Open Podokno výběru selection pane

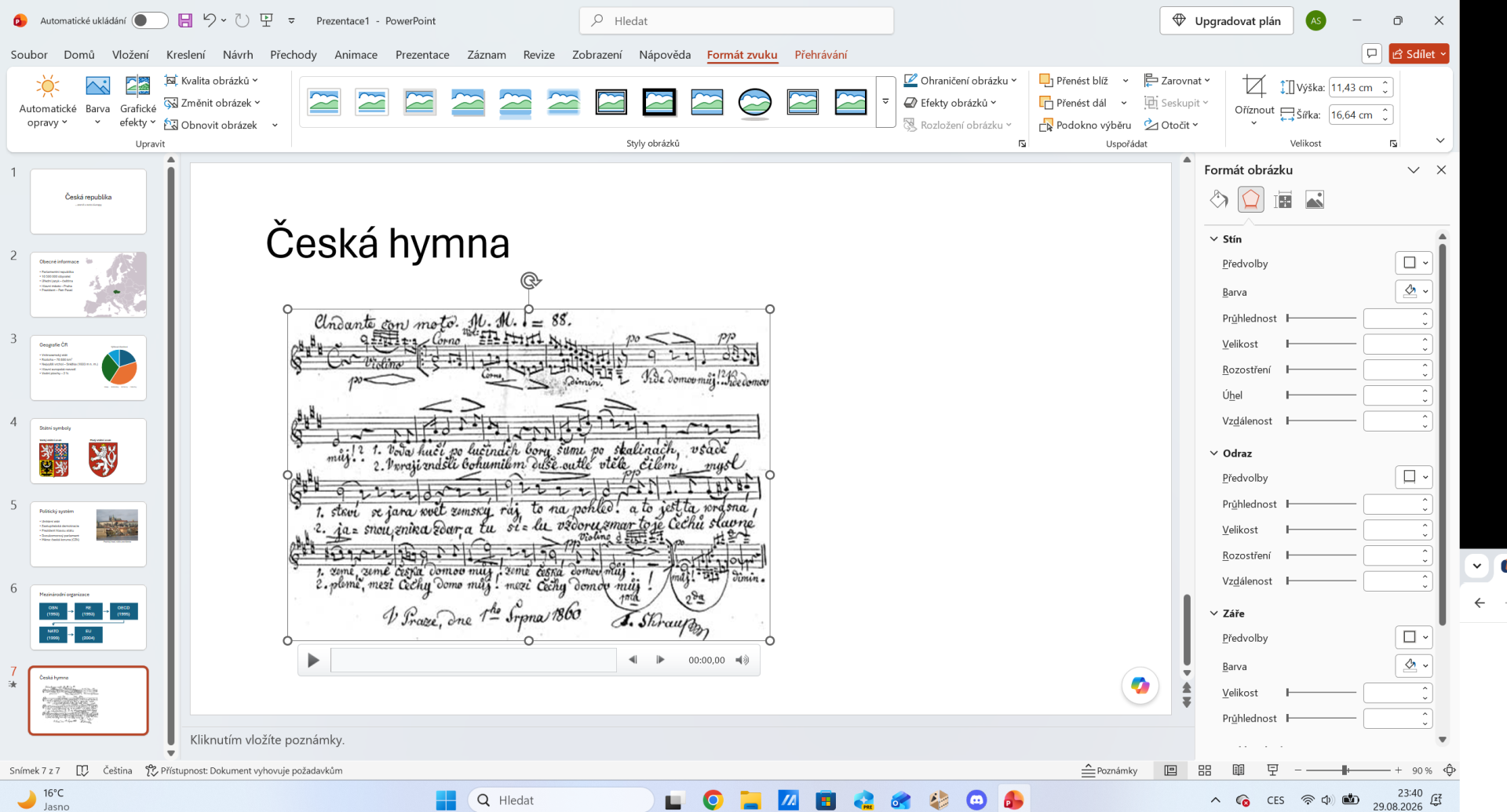1086,125
